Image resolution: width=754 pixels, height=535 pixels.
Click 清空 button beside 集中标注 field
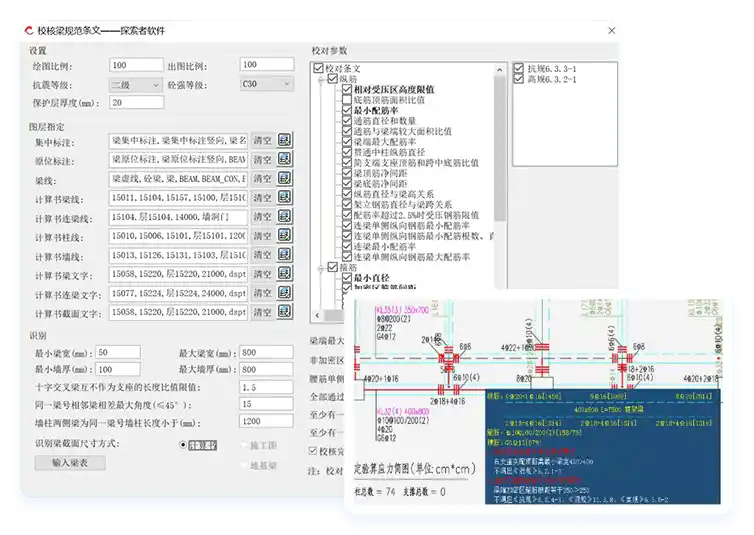coord(262,140)
